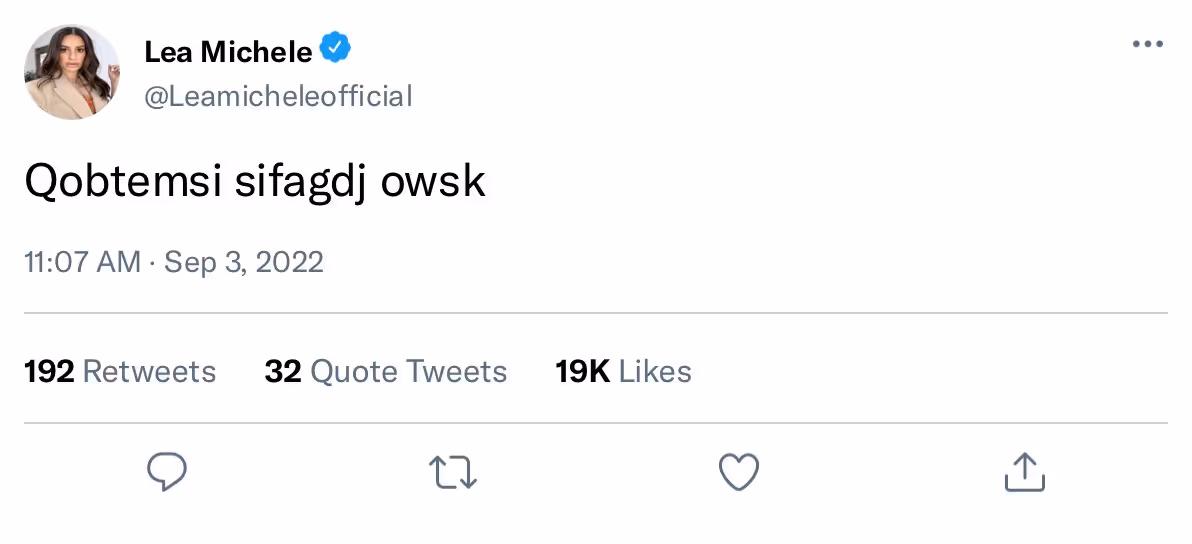This screenshot has height=544, width=1192.
Task: Retweet this tweet using the arrows icon
Action: (453, 472)
